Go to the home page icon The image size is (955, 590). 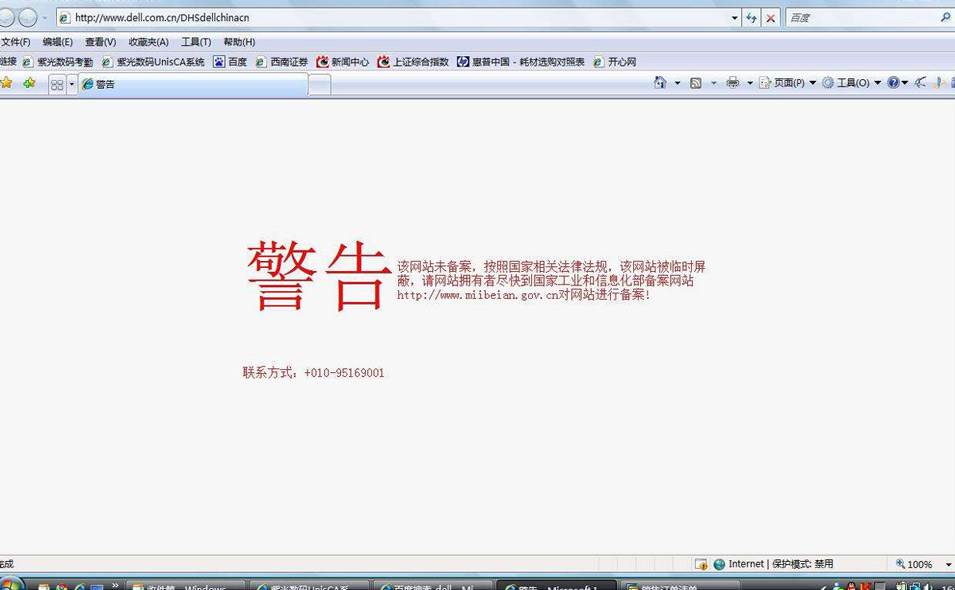tap(660, 82)
